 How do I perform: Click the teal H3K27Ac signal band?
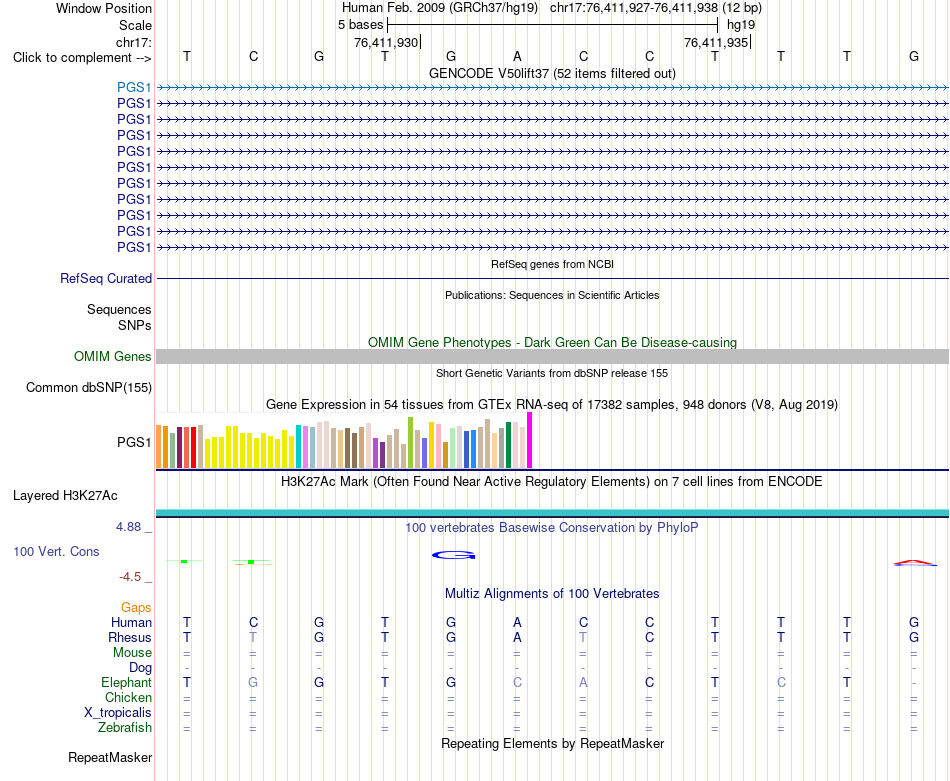pos(552,513)
